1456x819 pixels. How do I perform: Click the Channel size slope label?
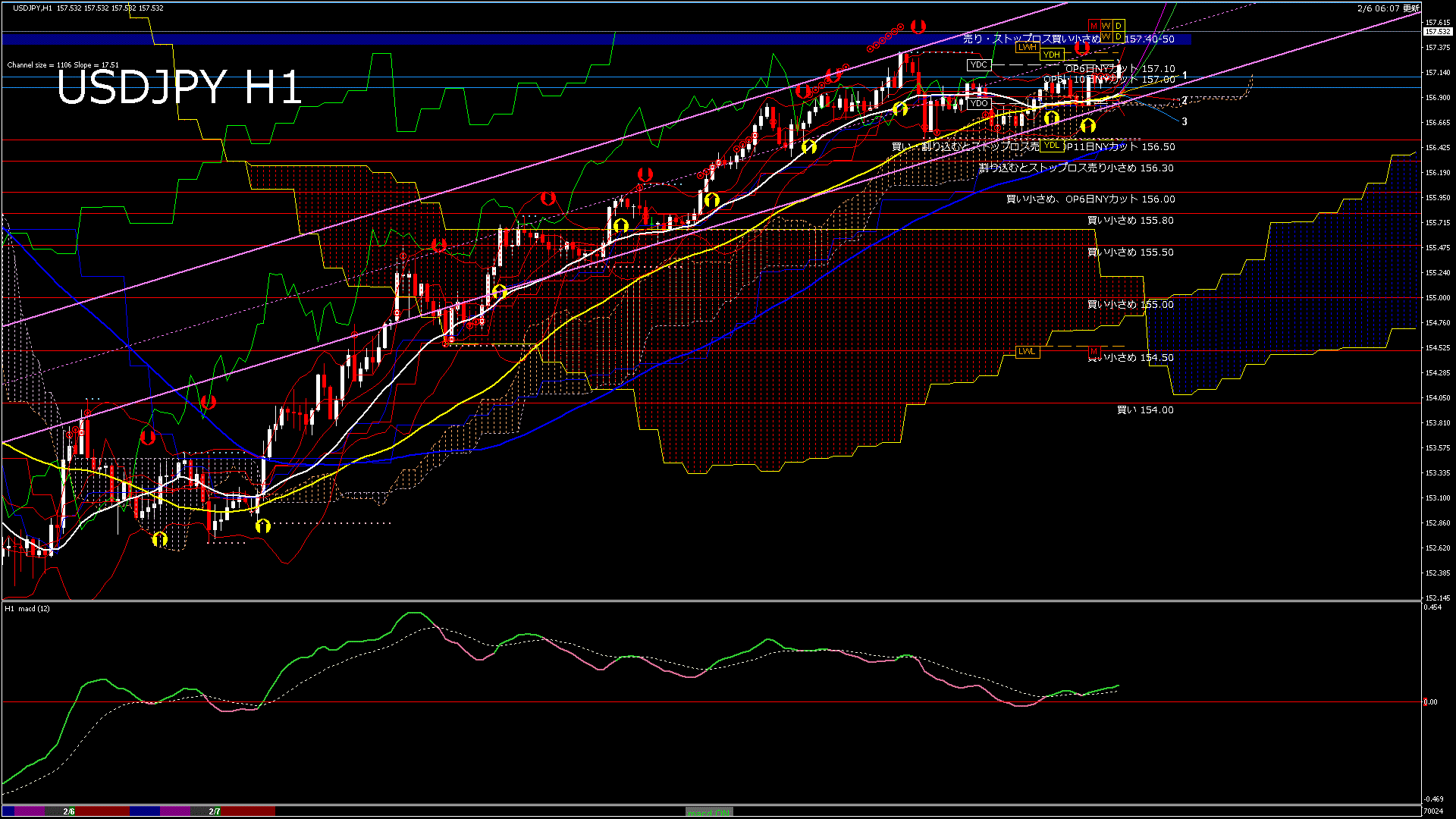coord(63,65)
